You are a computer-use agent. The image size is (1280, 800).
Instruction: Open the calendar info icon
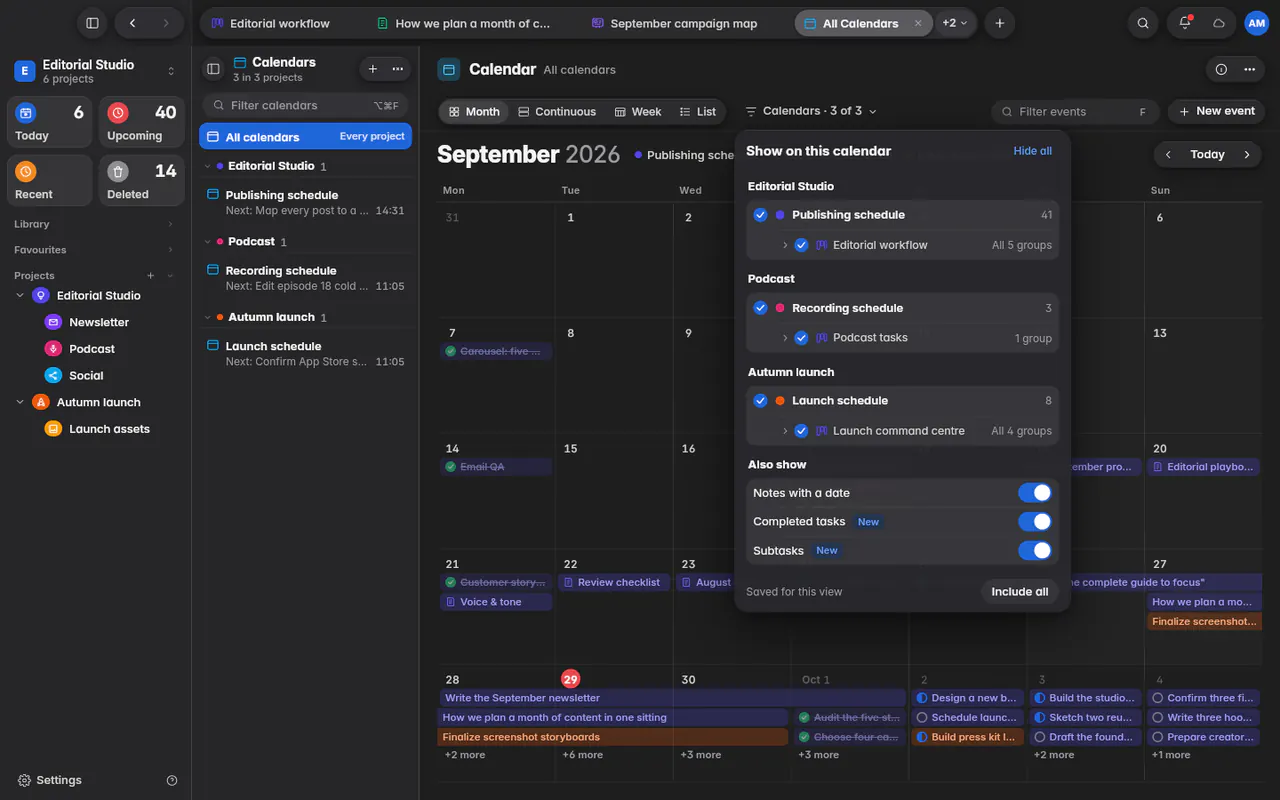point(1221,69)
